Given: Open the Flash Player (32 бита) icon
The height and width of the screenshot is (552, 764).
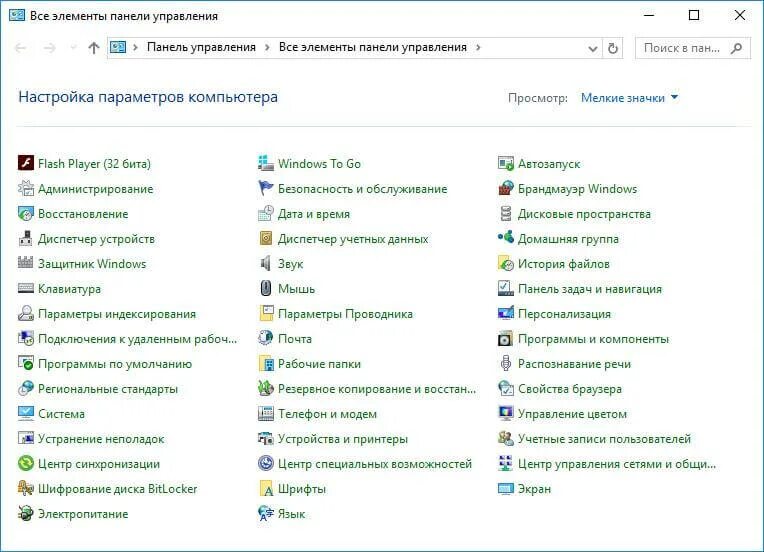Looking at the screenshot, I should pos(26,163).
